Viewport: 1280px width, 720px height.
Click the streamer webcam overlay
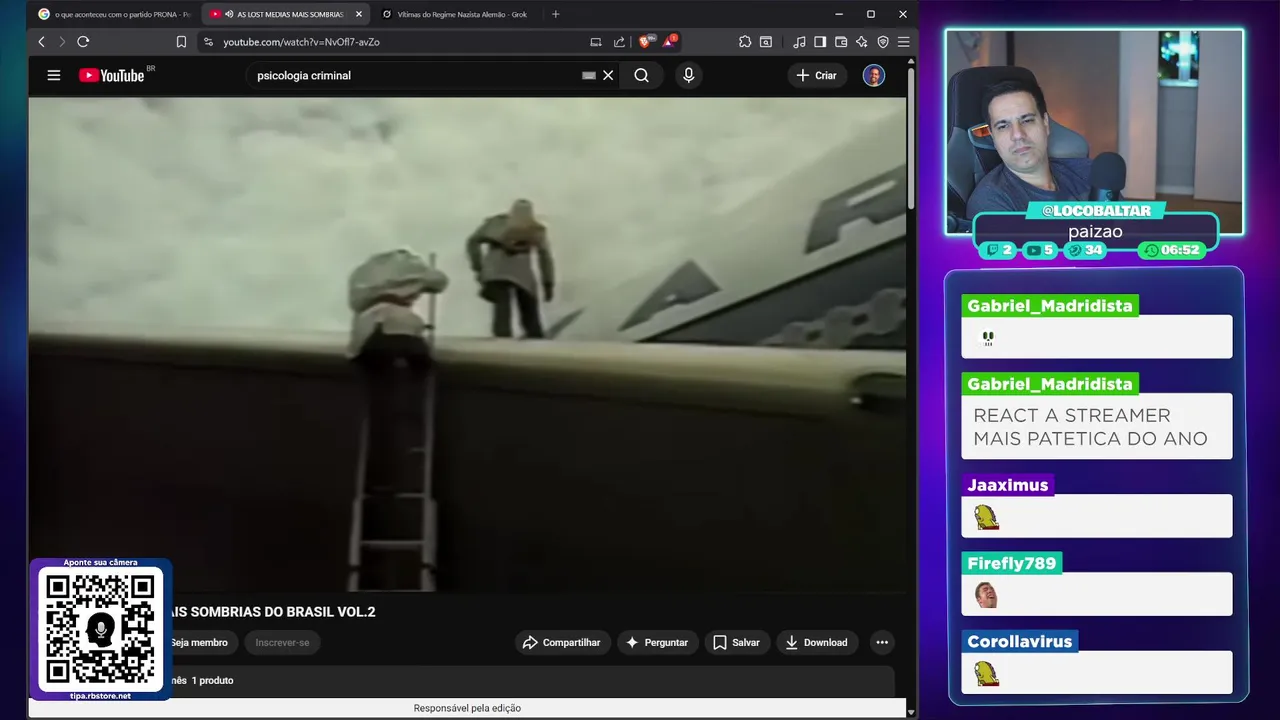pyautogui.click(x=1094, y=132)
